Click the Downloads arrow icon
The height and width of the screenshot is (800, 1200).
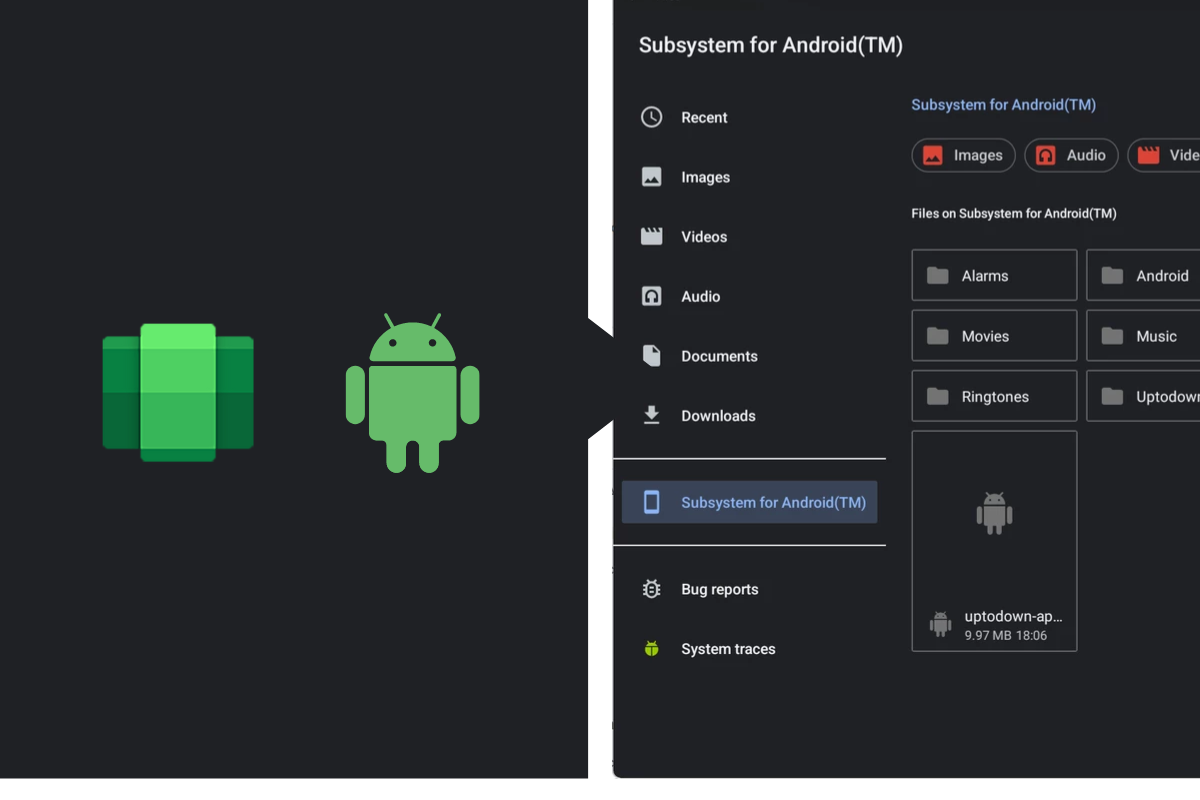pyautogui.click(x=652, y=416)
